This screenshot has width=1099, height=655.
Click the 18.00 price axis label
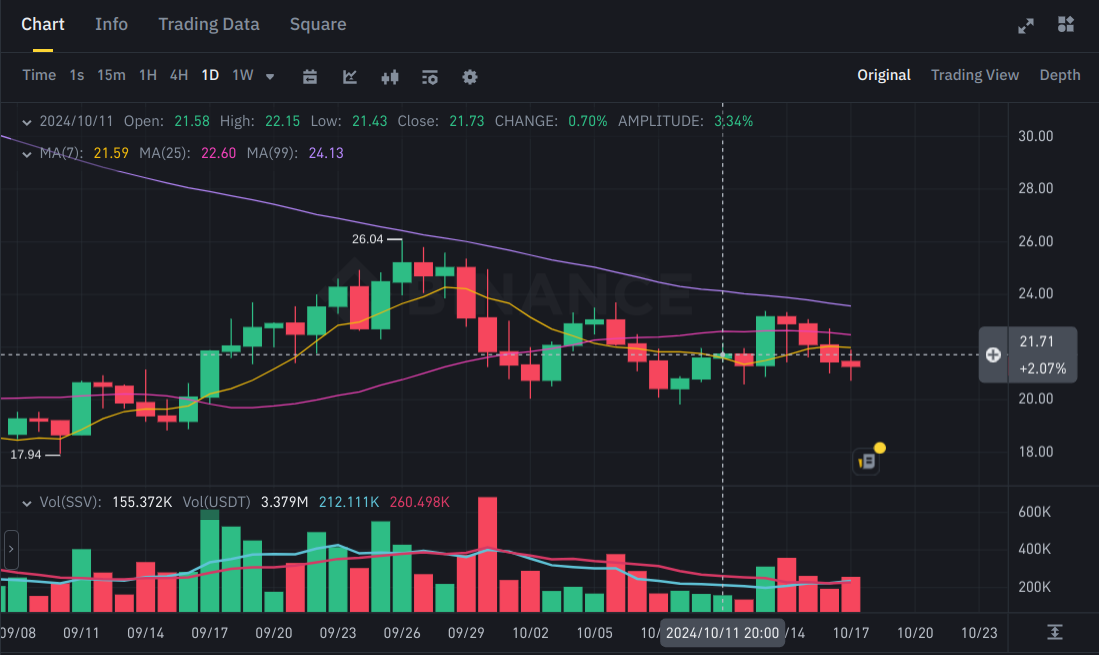(1035, 452)
